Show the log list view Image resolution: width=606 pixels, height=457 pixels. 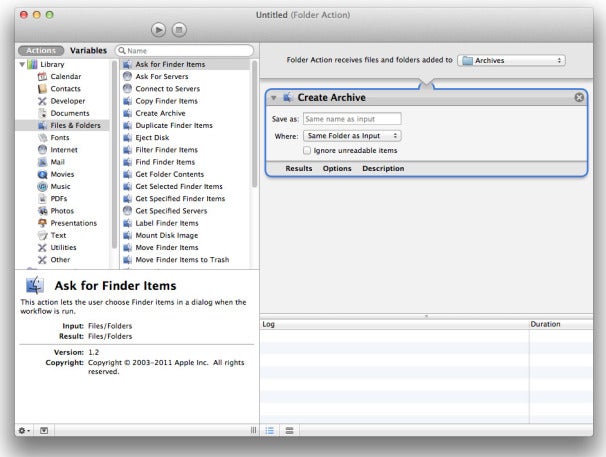(270, 430)
